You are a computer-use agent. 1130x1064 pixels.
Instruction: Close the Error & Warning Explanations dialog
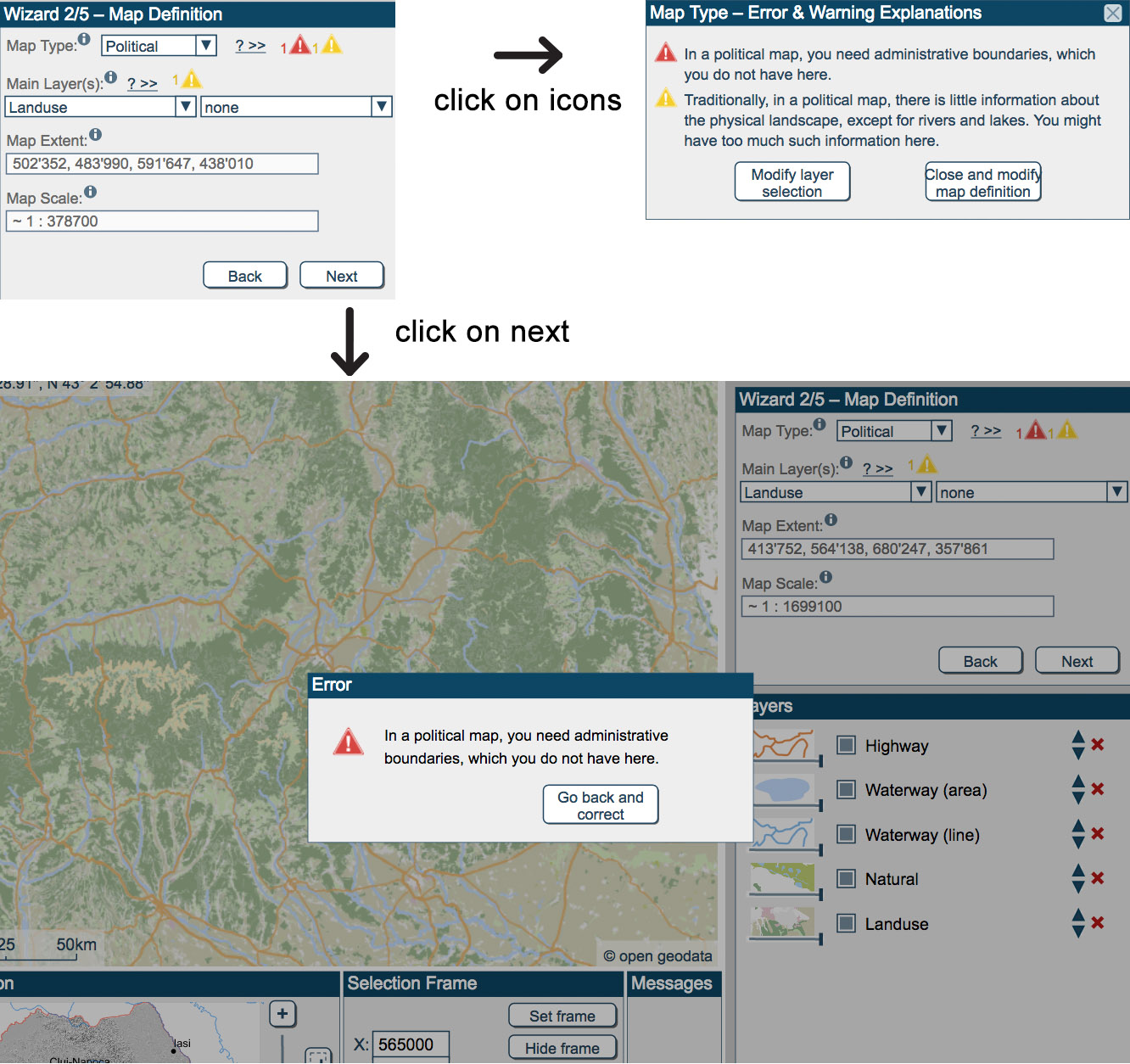pyautogui.click(x=1112, y=13)
